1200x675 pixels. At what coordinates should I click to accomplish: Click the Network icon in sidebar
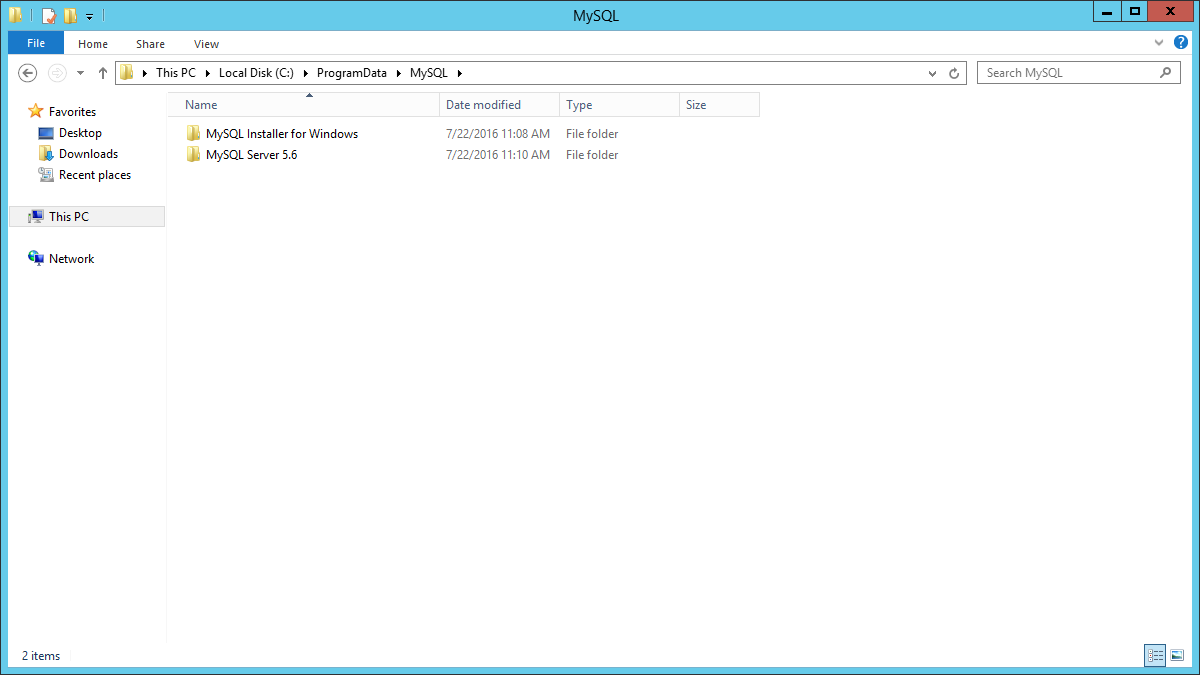[x=36, y=258]
